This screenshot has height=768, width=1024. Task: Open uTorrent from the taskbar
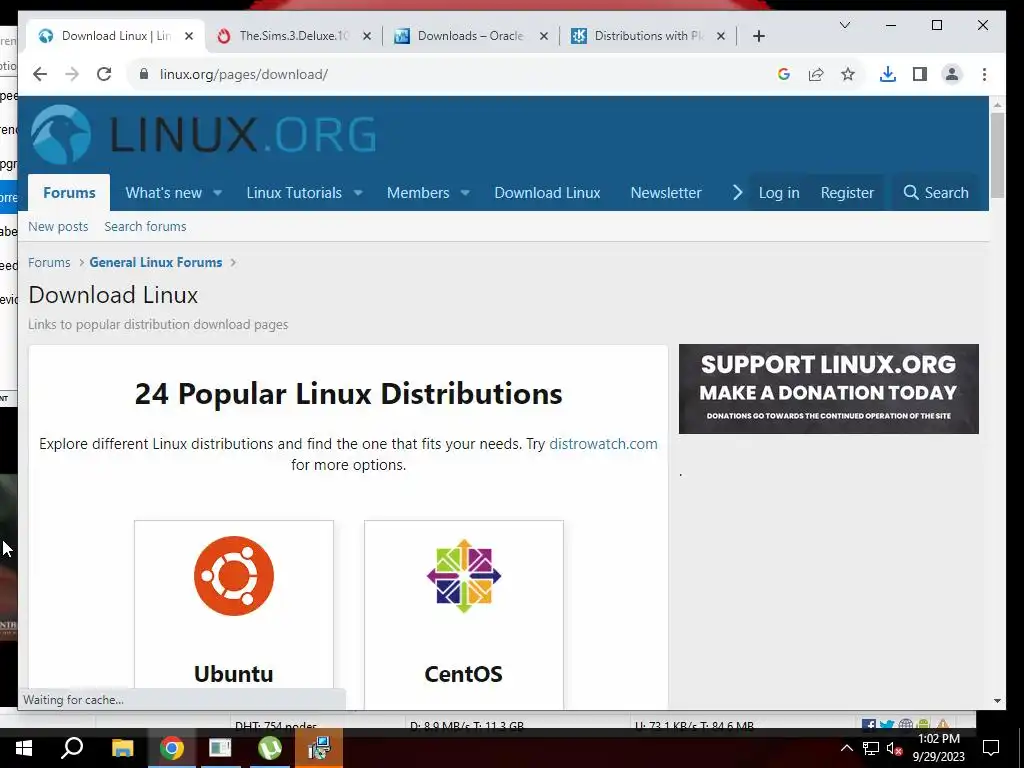[270, 748]
